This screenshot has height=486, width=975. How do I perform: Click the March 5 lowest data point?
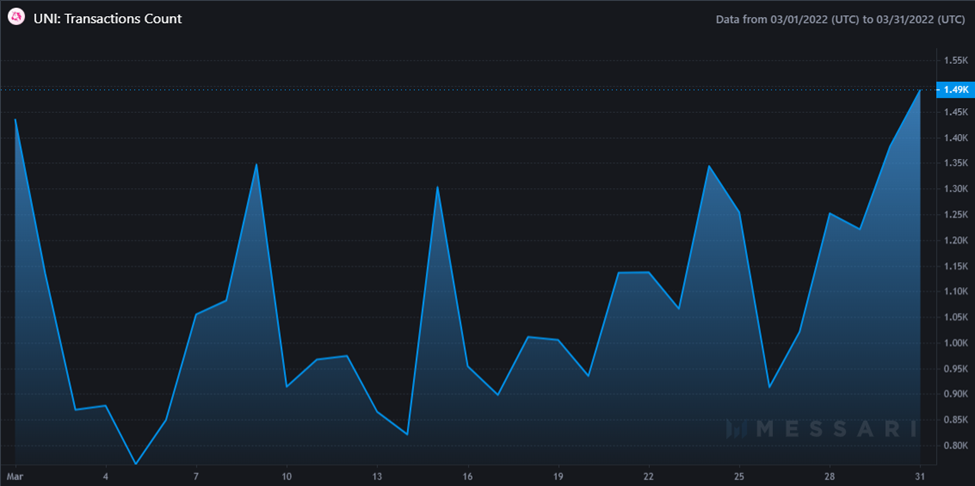click(x=136, y=464)
